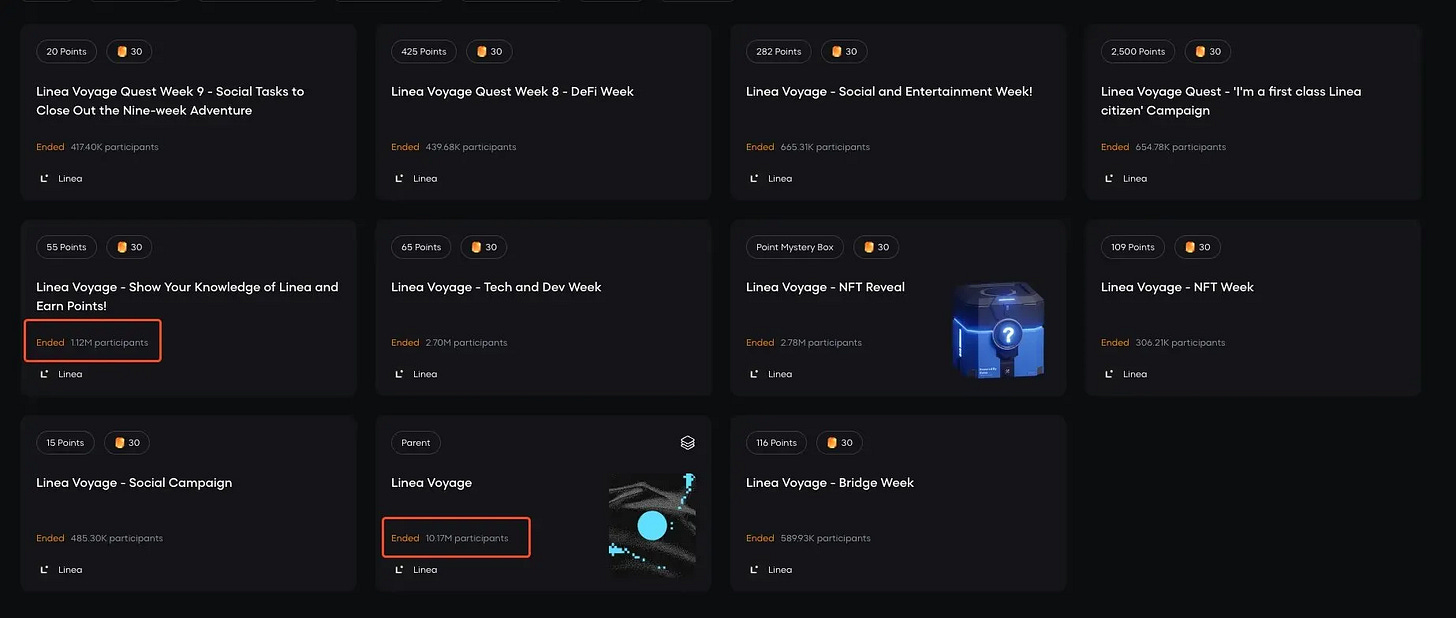
Task: Click the '2.78M participants' text
Action: click(821, 342)
